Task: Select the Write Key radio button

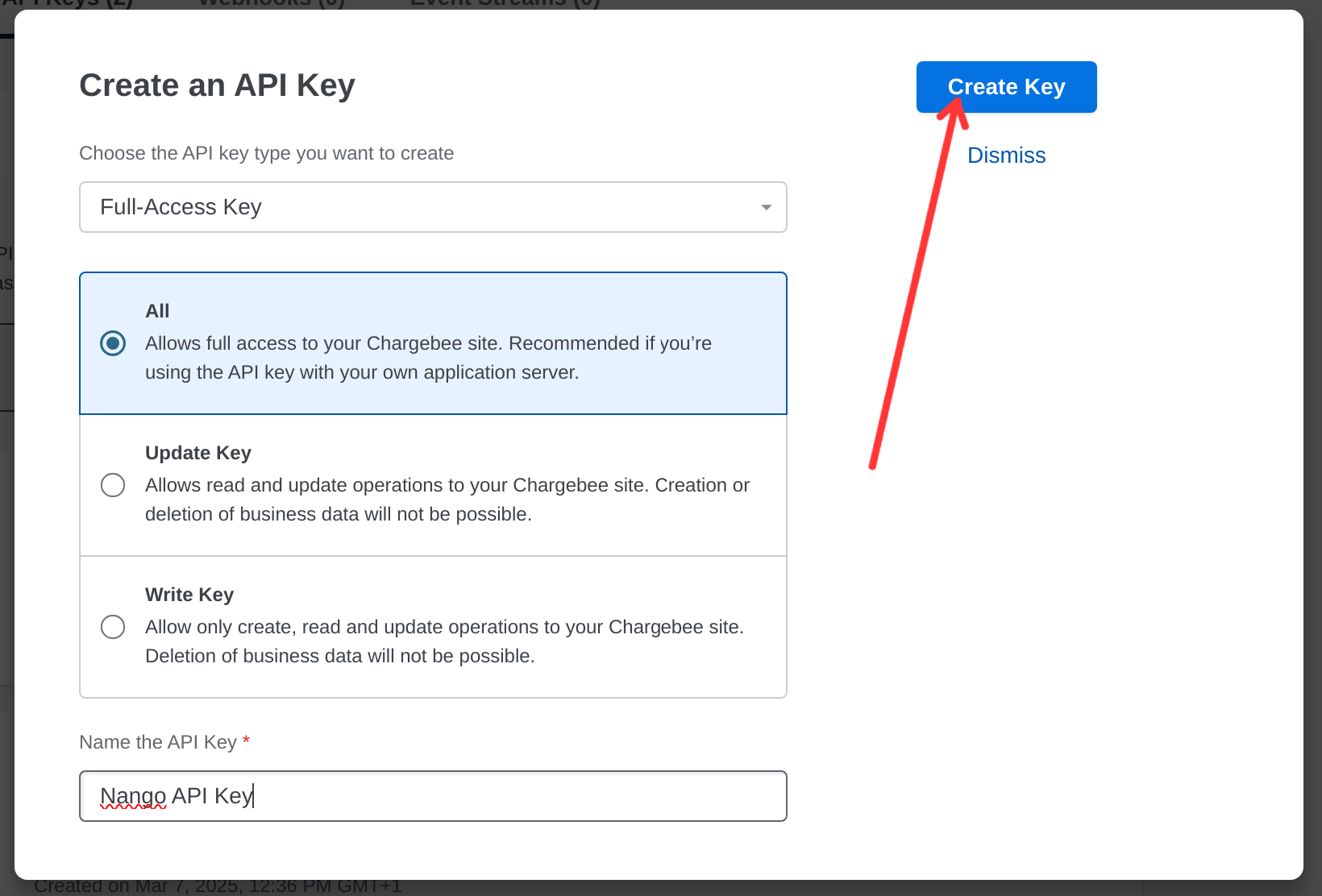Action: coord(113,627)
